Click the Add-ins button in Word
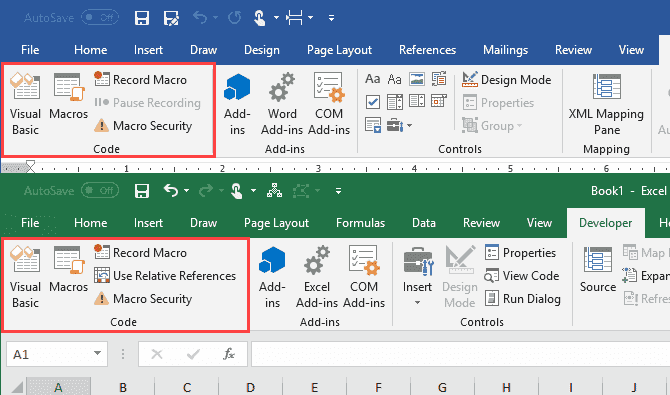The height and width of the screenshot is (395, 670). [x=237, y=104]
